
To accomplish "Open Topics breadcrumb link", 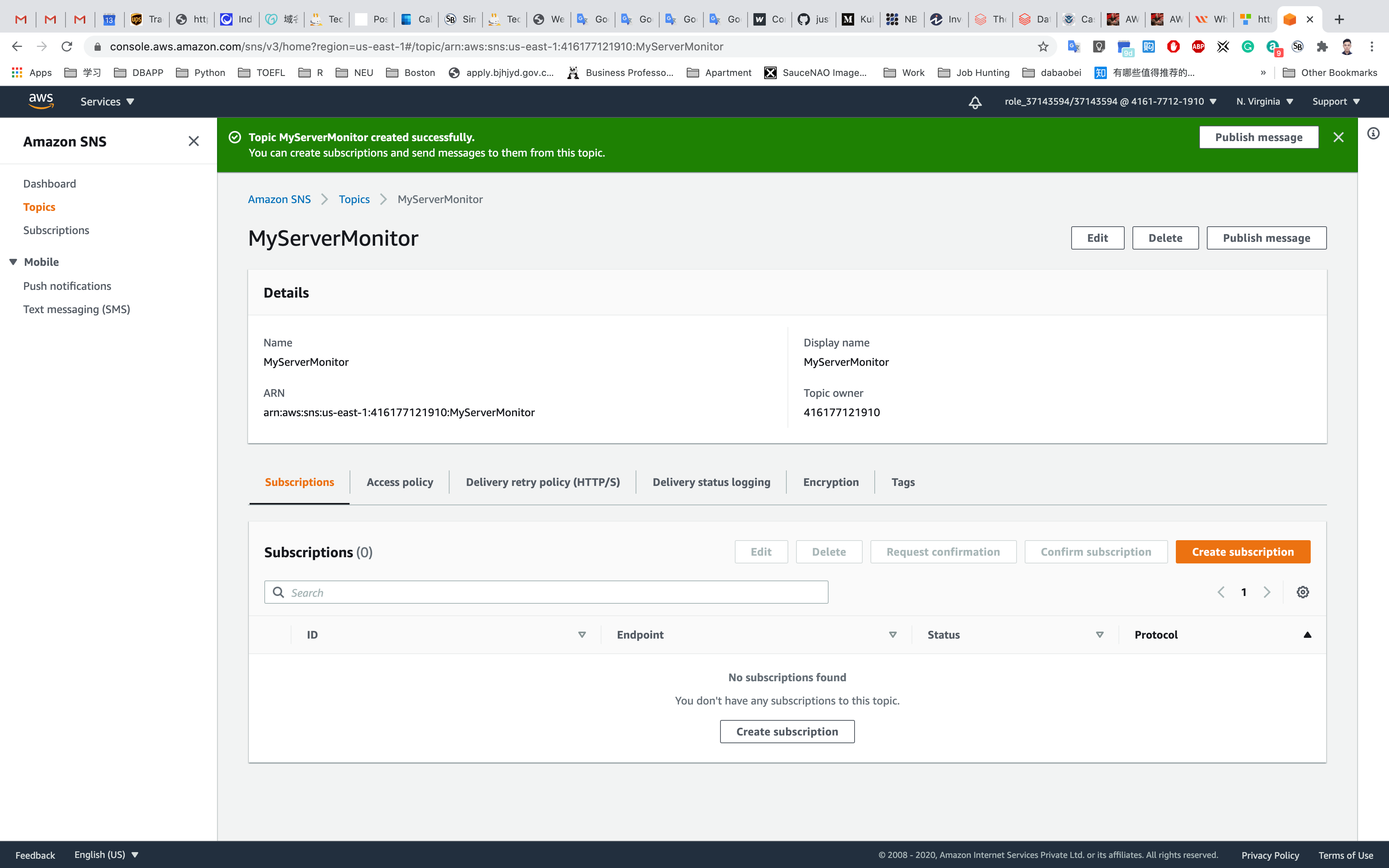I will coord(353,199).
